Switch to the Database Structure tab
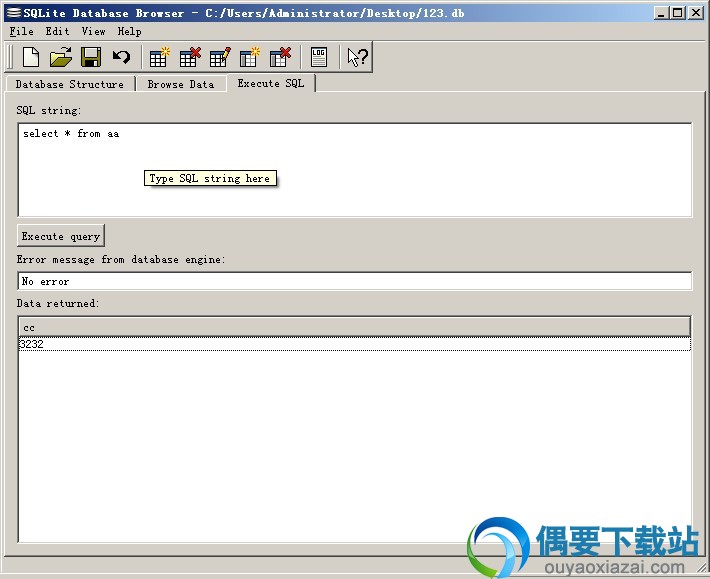The image size is (710, 579). 70,84
